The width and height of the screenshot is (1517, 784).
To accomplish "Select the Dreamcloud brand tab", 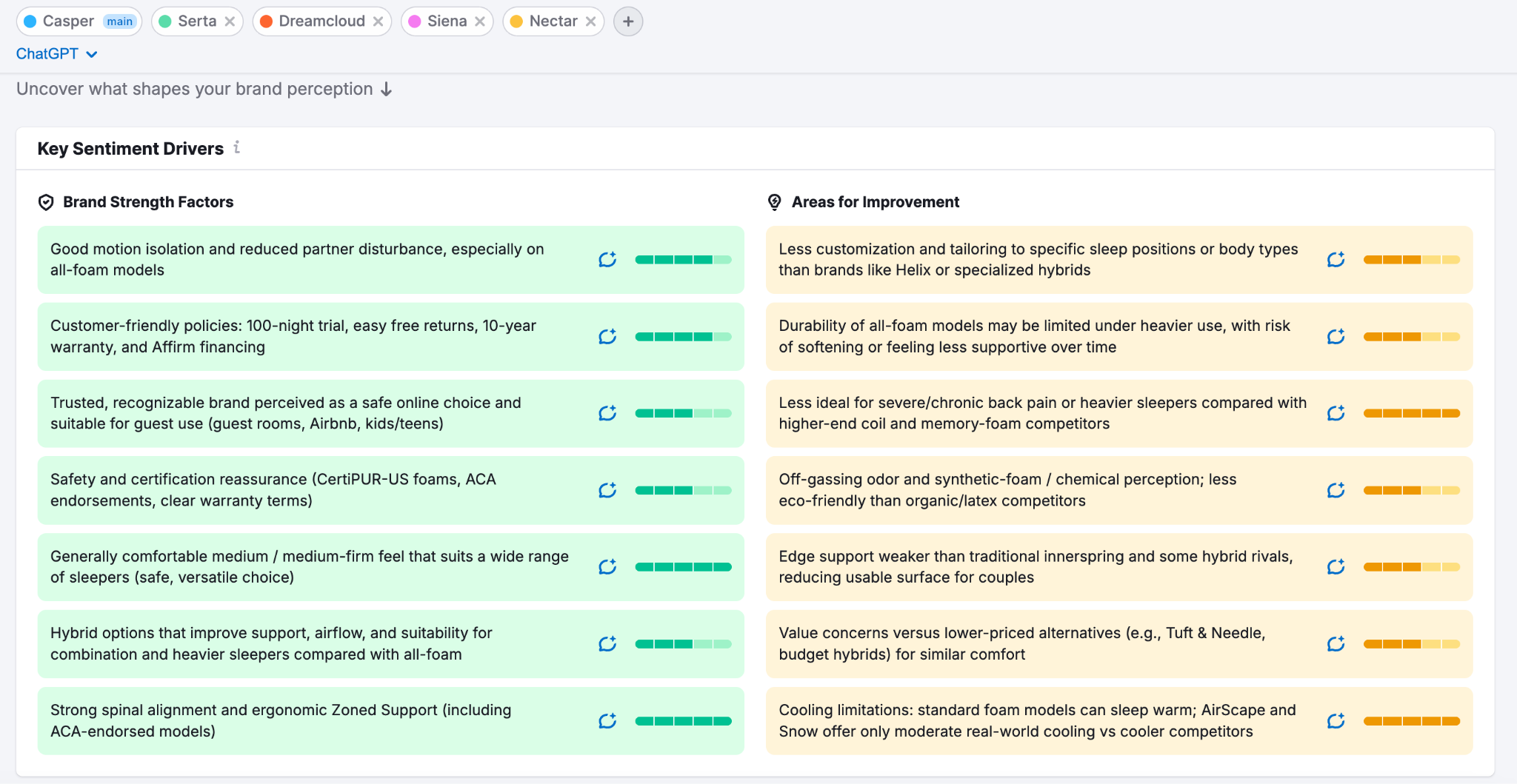I will (321, 21).
